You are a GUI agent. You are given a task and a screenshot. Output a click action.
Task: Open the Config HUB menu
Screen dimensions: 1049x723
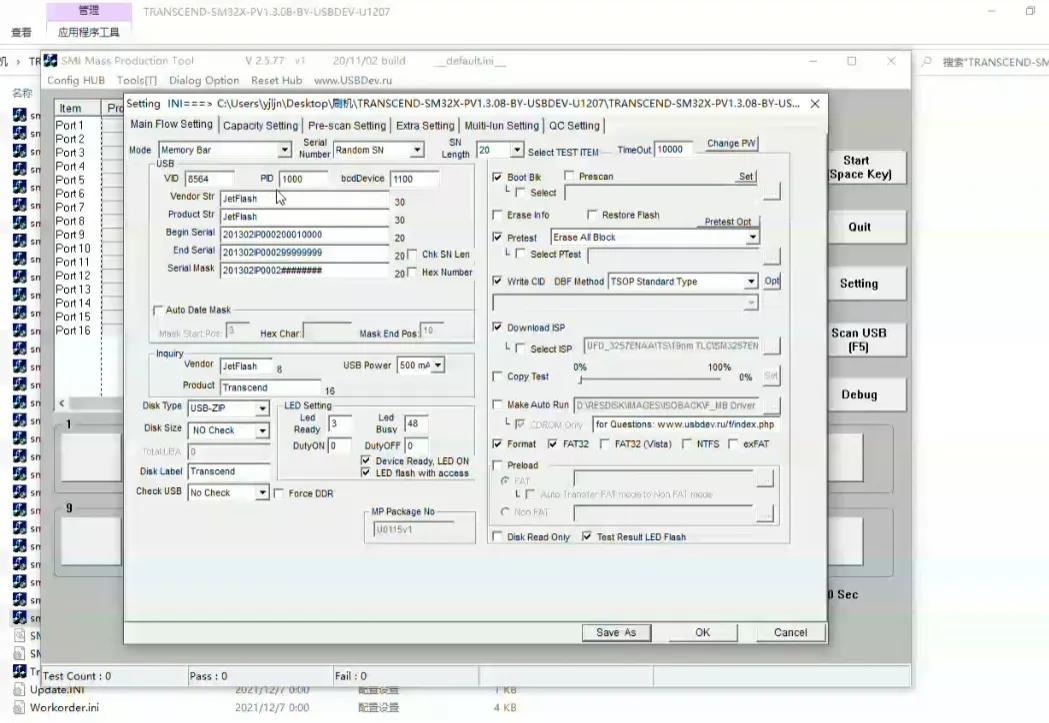point(76,80)
